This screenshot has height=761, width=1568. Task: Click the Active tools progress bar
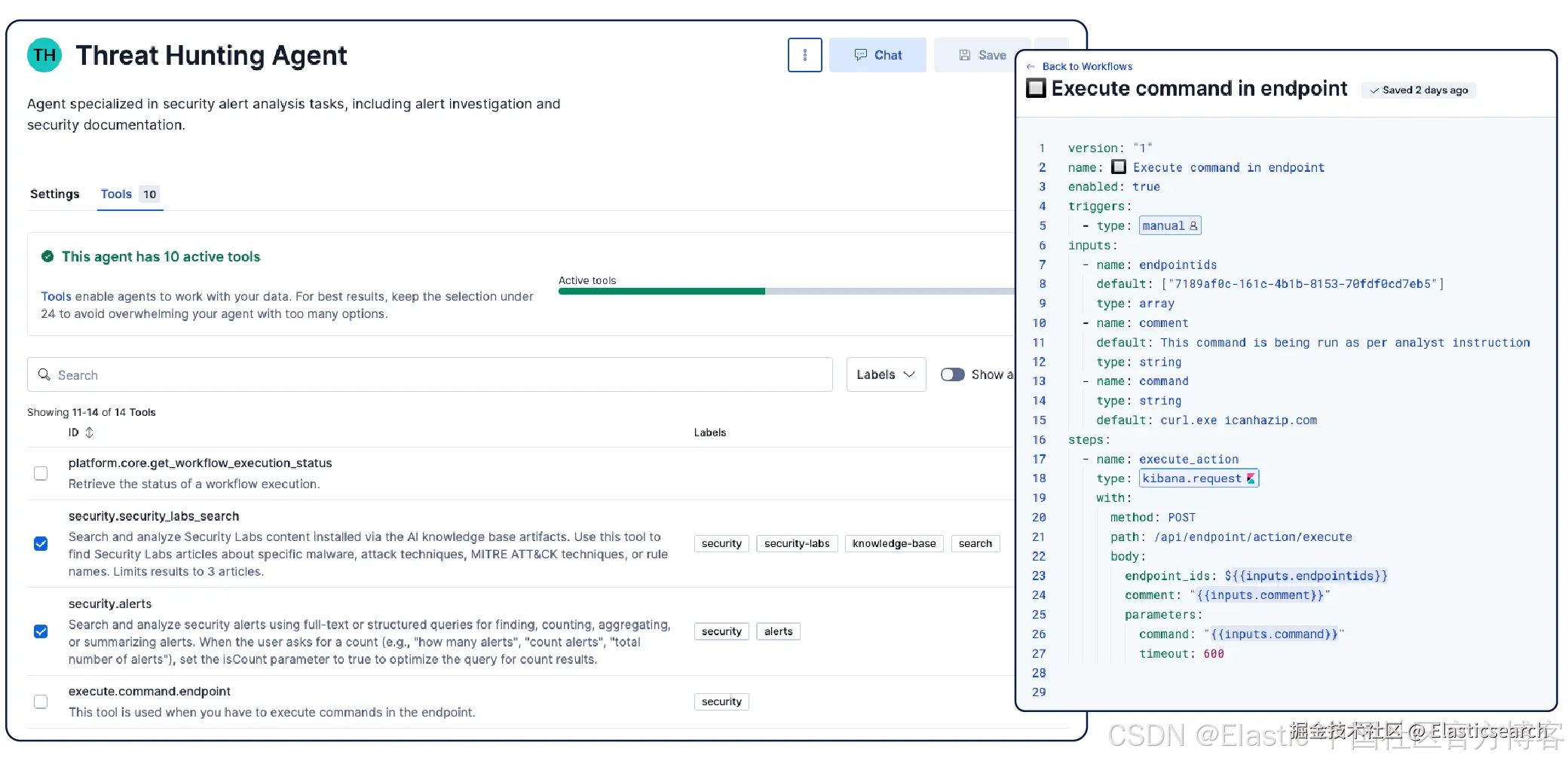click(x=786, y=291)
